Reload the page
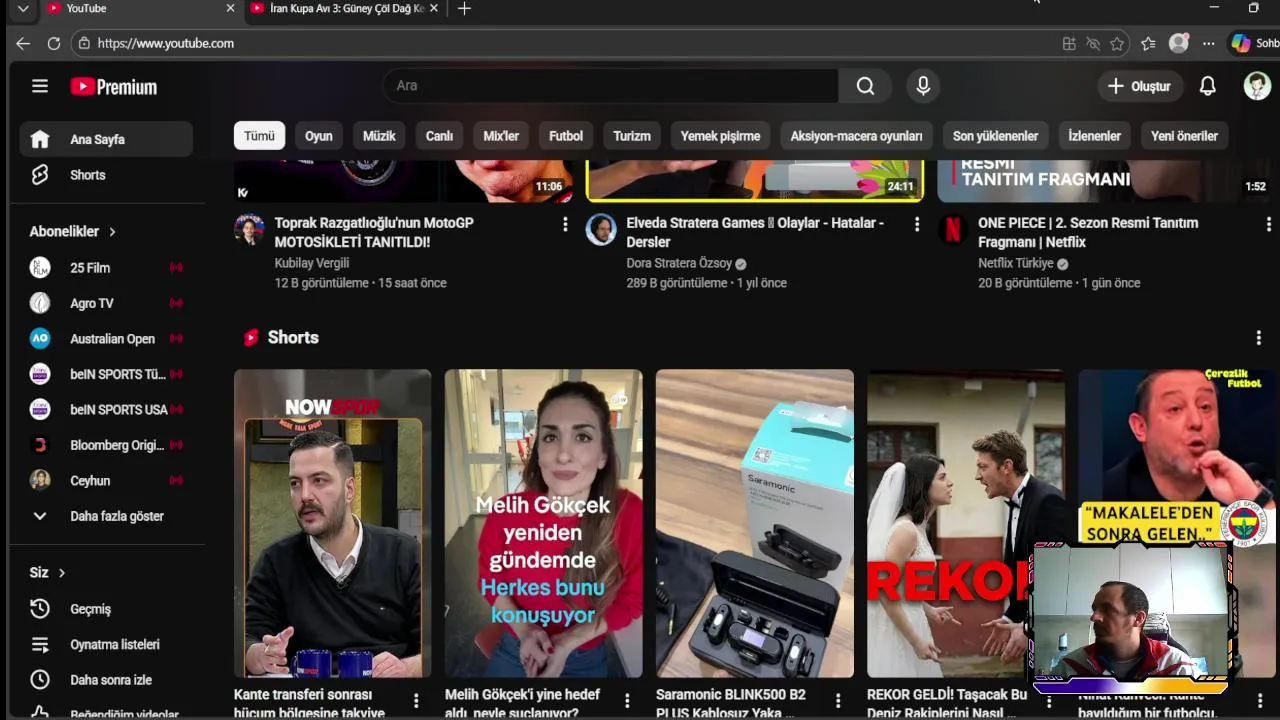The width and height of the screenshot is (1280, 720). pyautogui.click(x=54, y=43)
